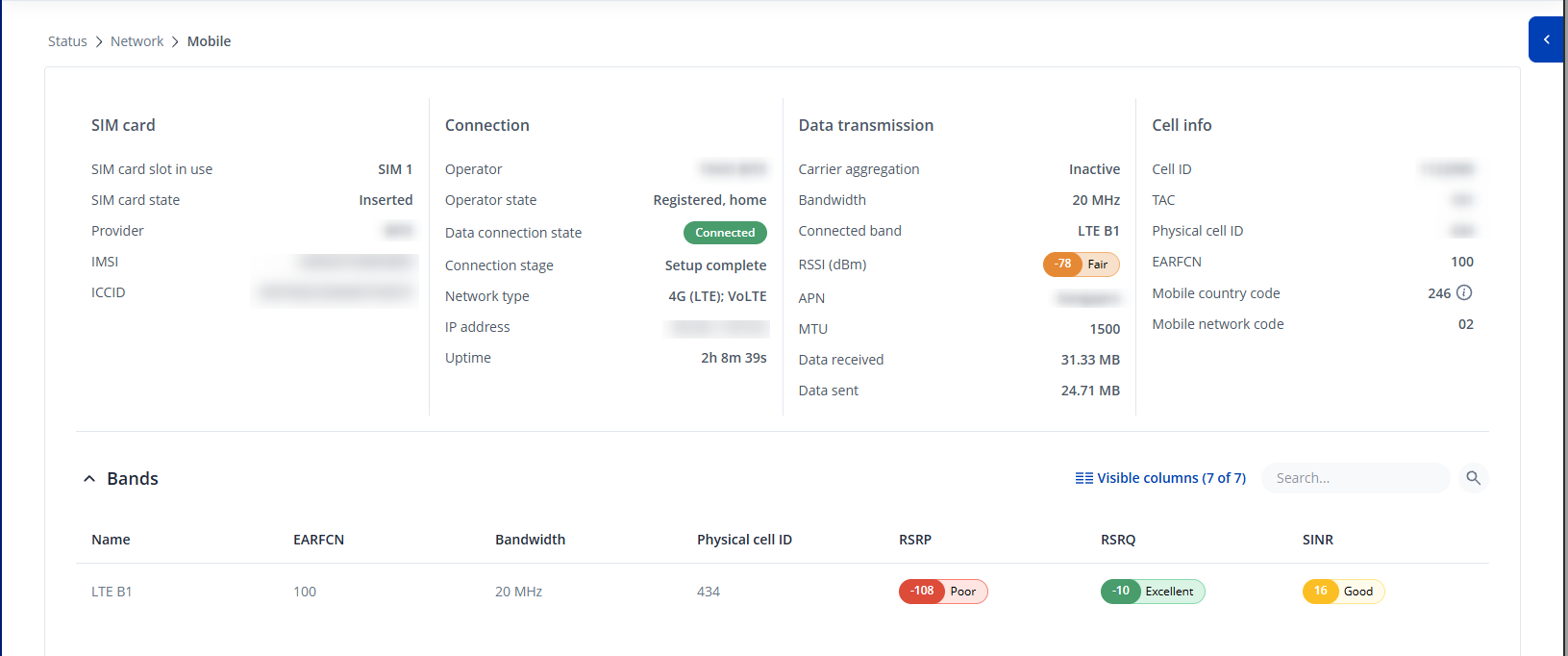
Task: Navigate to Network breadcrumb link
Action: click(x=137, y=41)
